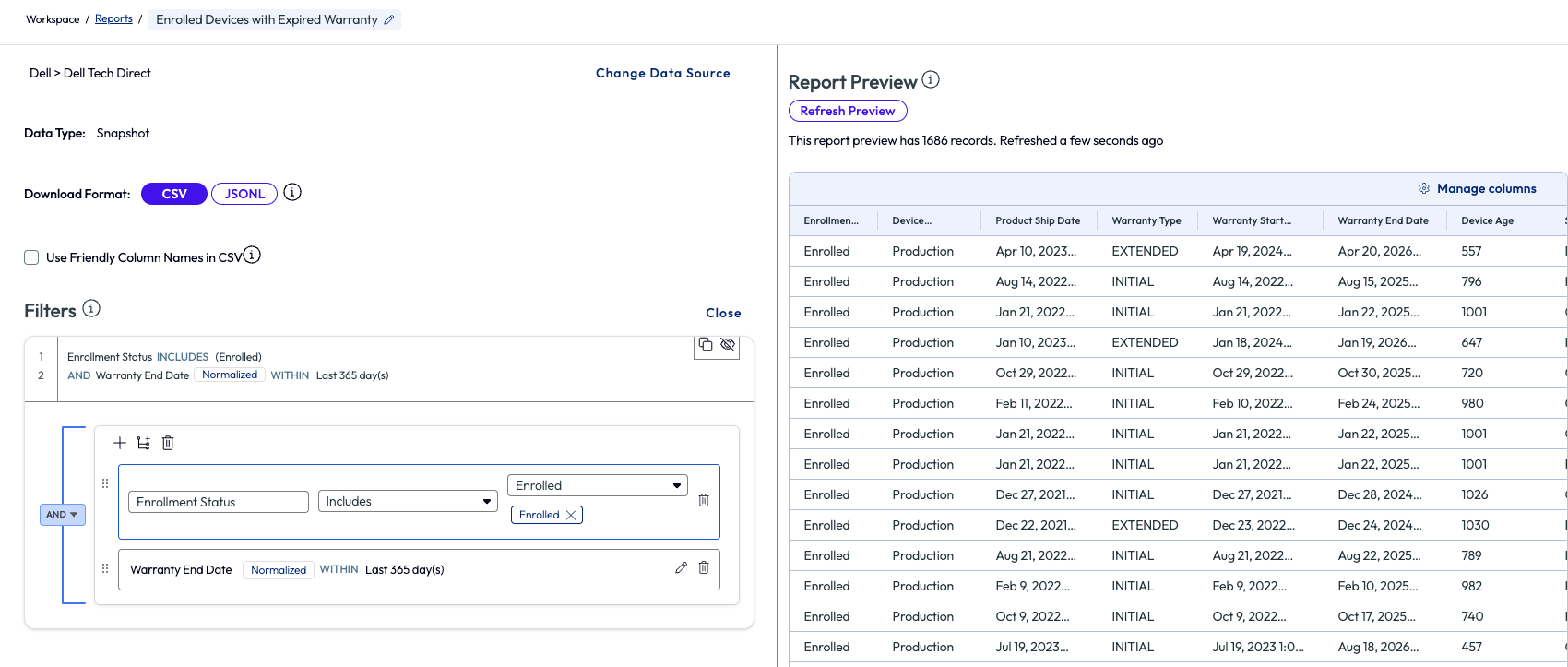Click Normalized tag in filter summary

pyautogui.click(x=230, y=375)
